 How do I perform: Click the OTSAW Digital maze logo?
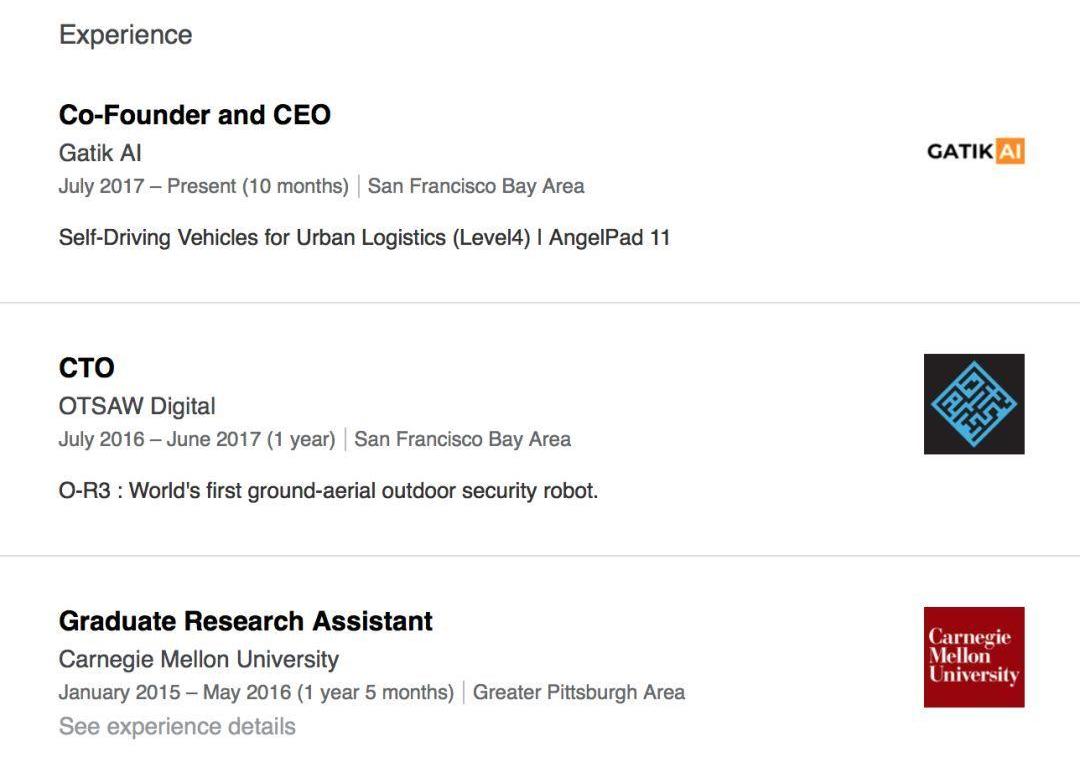(974, 404)
